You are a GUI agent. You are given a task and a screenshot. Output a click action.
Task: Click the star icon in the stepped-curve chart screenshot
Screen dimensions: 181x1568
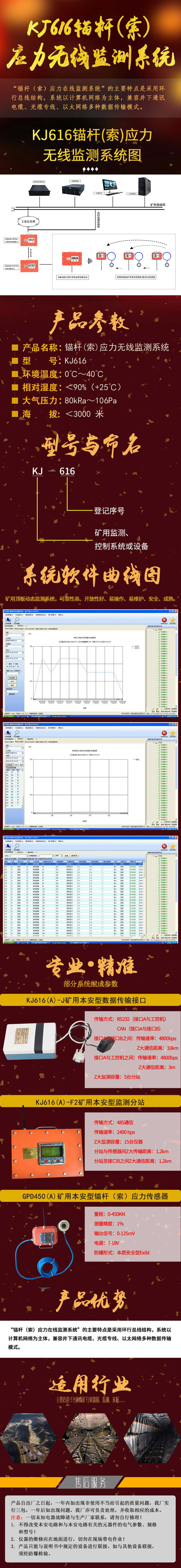173,620
